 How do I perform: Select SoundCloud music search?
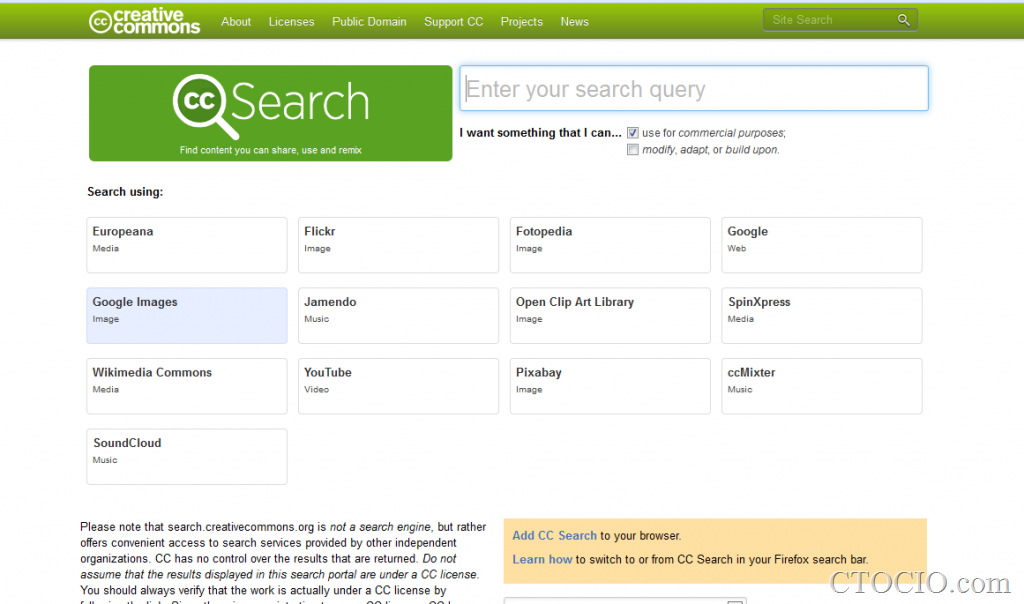187,456
